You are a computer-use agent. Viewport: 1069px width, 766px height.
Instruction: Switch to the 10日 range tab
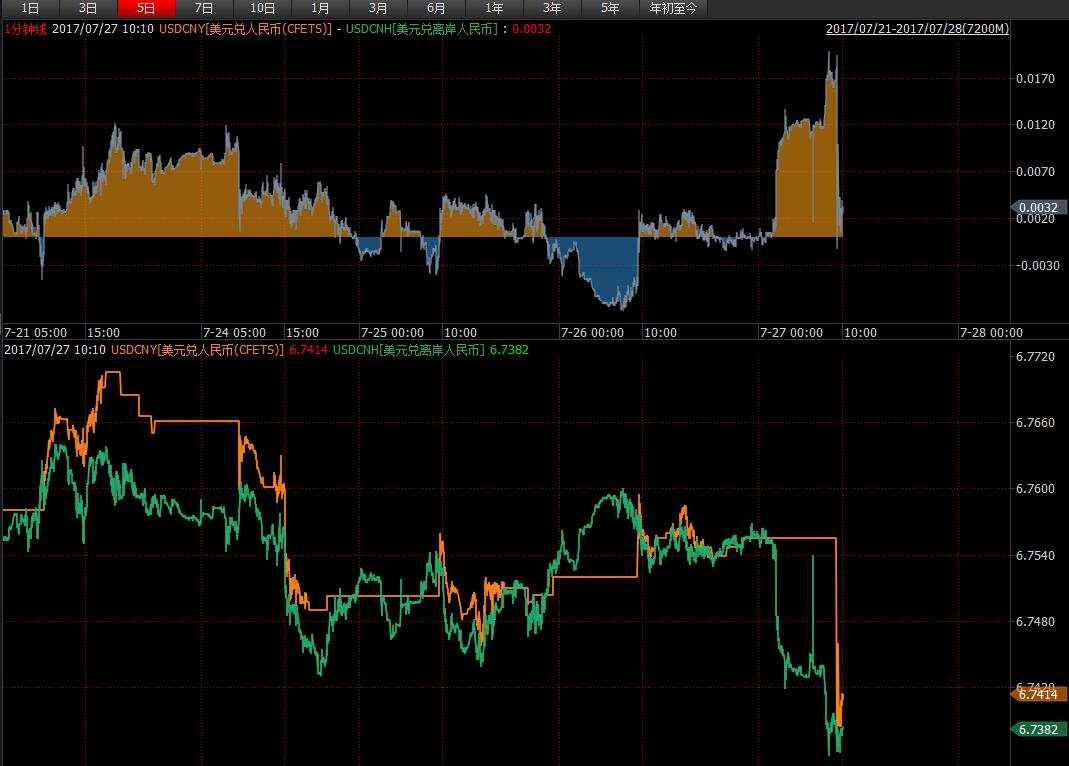[262, 8]
